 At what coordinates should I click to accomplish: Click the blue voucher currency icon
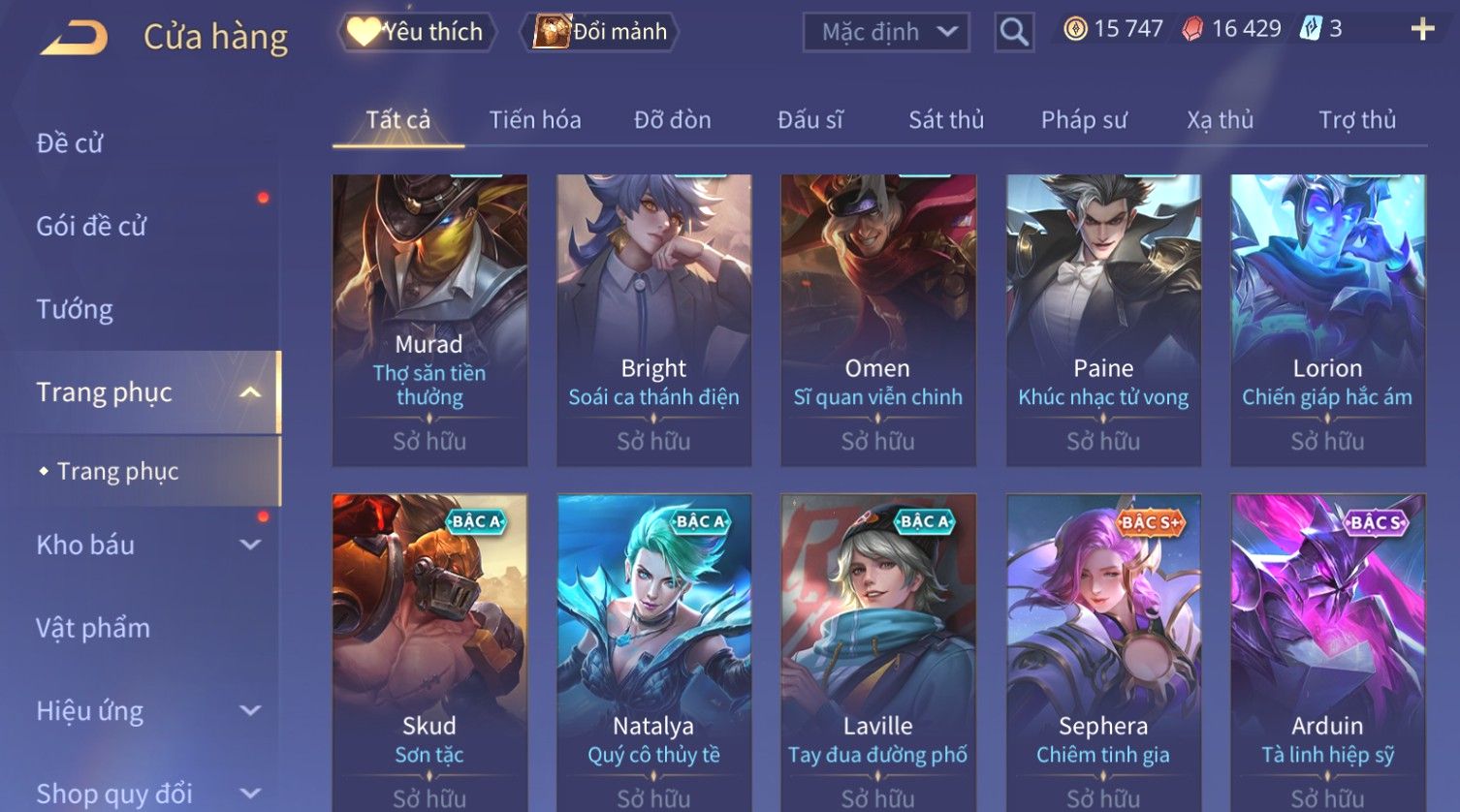(1311, 29)
